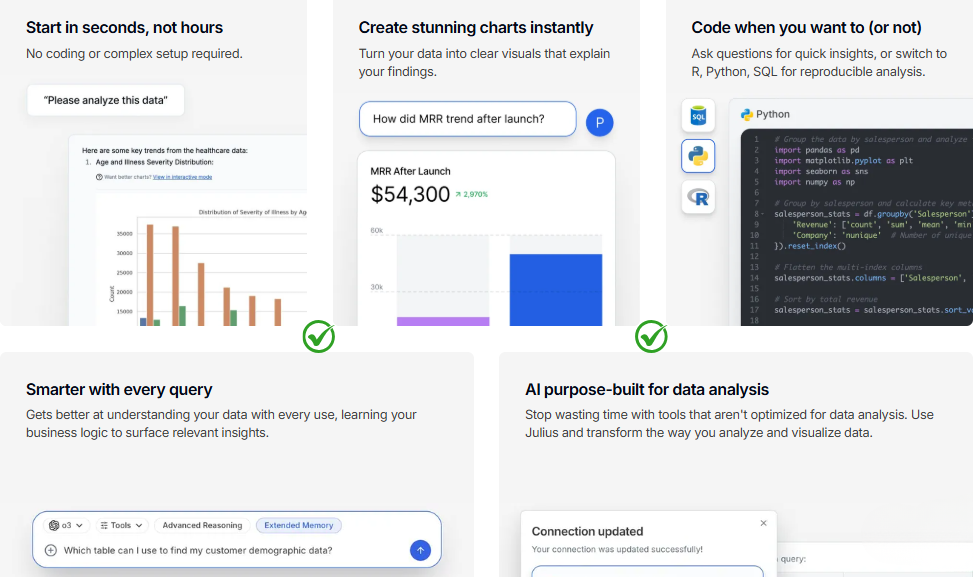Click the green checkmark below the charts card

318,337
